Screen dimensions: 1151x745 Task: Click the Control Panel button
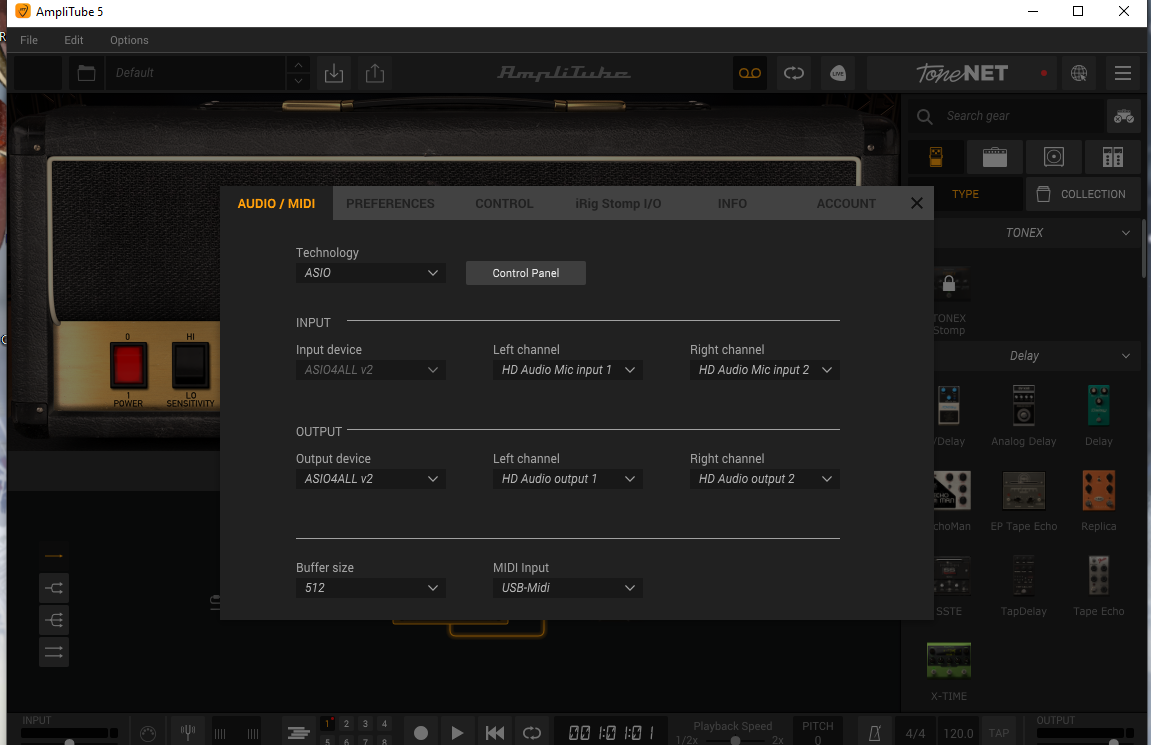tap(526, 273)
